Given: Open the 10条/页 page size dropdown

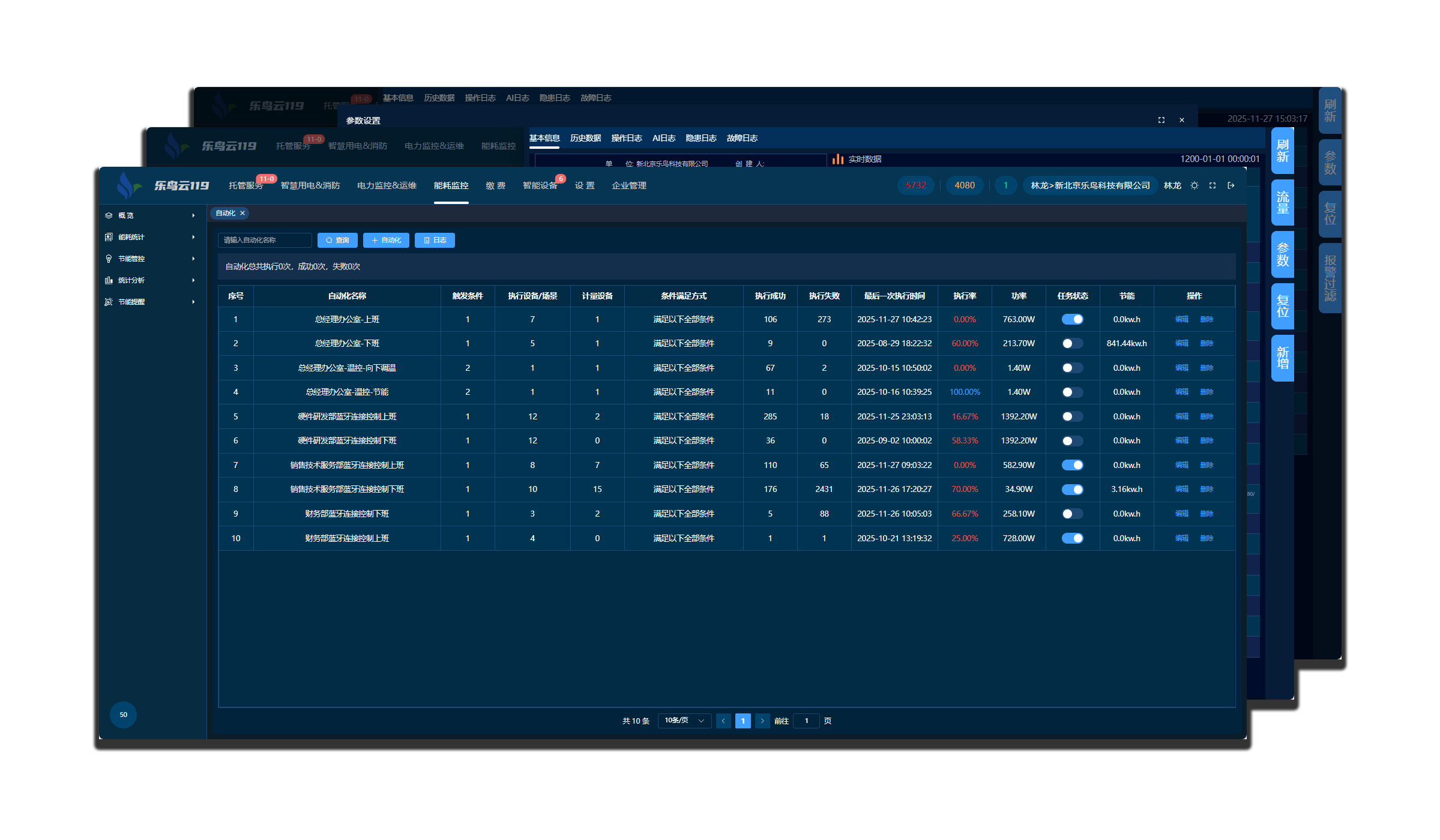Looking at the screenshot, I should (684, 721).
